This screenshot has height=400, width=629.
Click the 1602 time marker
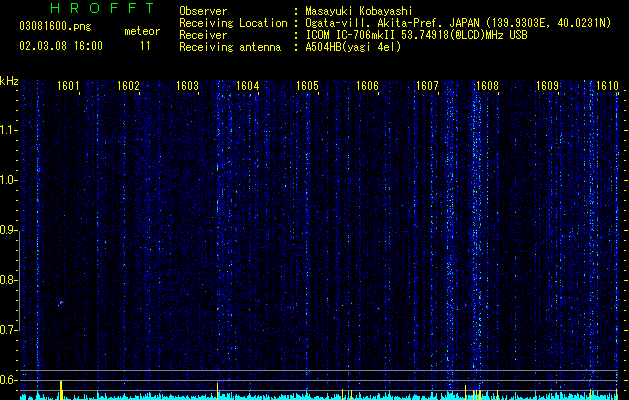tap(128, 86)
